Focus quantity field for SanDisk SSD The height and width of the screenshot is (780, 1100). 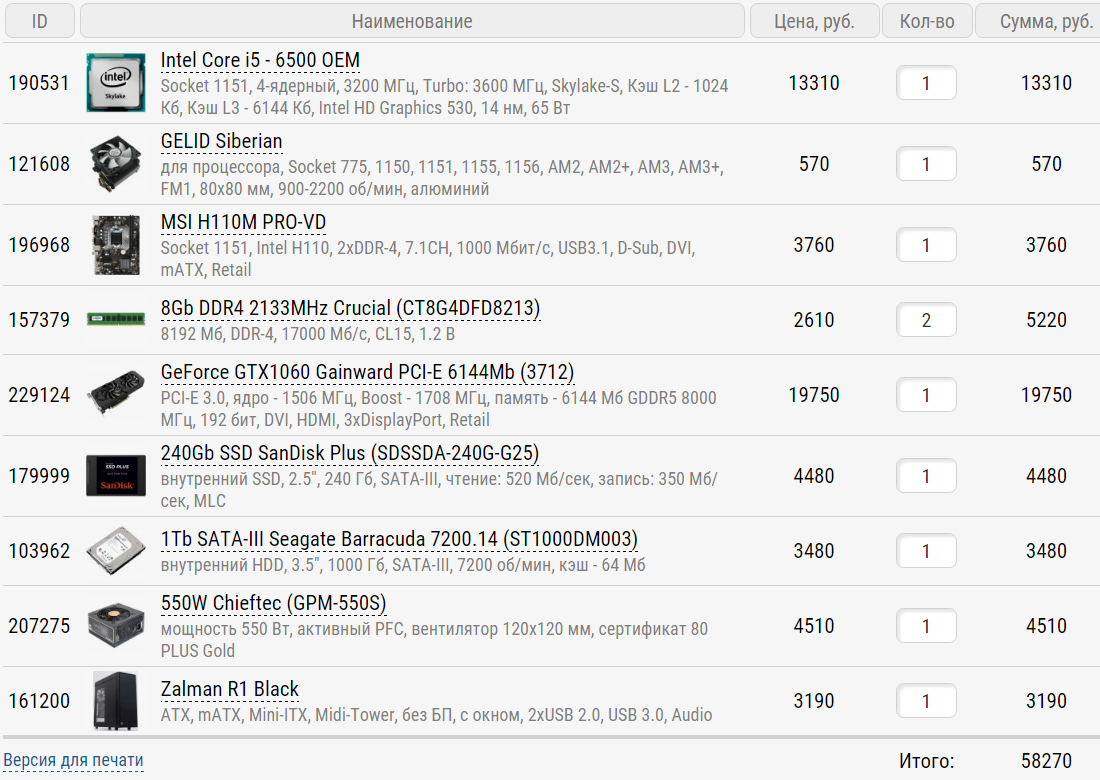pos(926,476)
